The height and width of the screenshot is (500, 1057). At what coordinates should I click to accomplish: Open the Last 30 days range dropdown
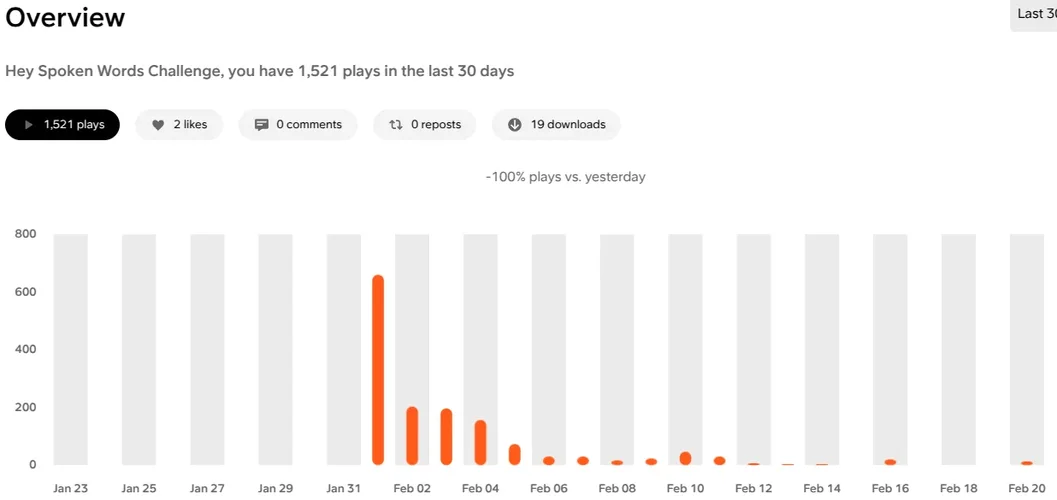(x=1035, y=14)
